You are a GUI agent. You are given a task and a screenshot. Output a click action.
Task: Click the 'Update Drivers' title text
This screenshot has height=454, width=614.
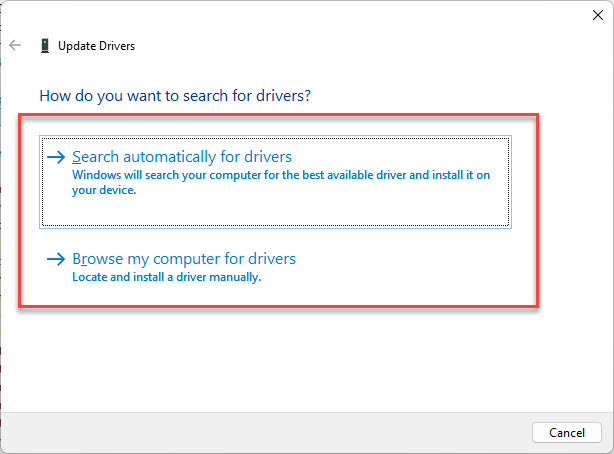[x=96, y=46]
